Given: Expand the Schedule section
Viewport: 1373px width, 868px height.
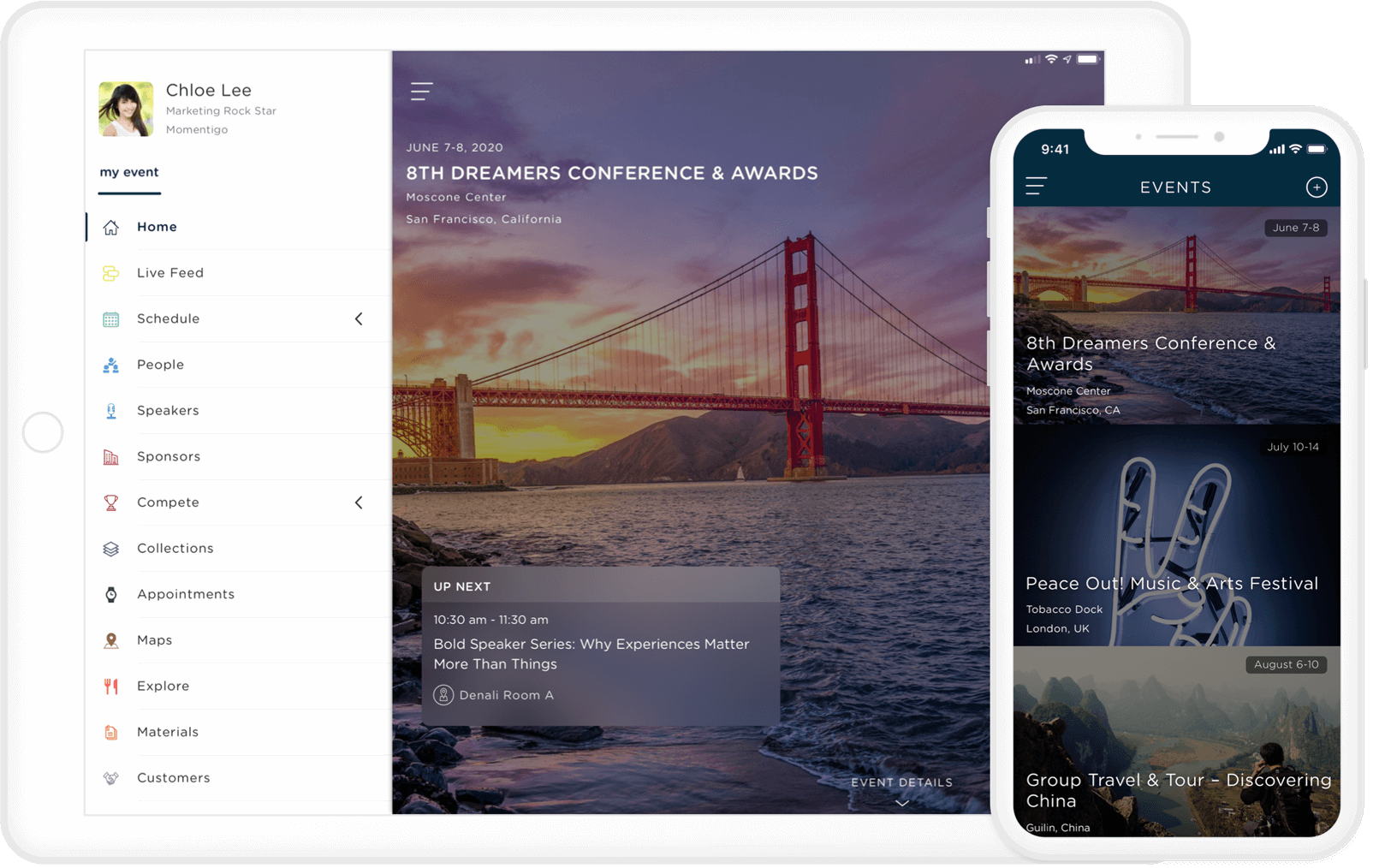Looking at the screenshot, I should 359,318.
